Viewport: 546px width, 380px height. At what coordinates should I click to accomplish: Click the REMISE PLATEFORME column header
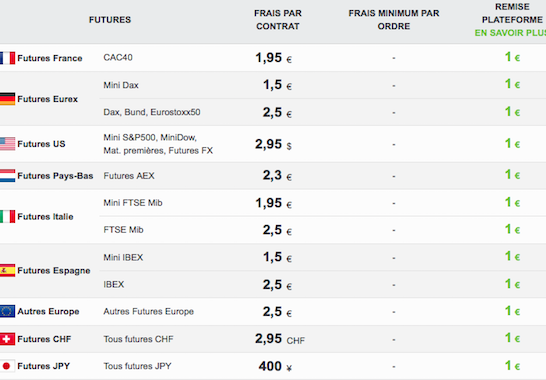(x=512, y=13)
